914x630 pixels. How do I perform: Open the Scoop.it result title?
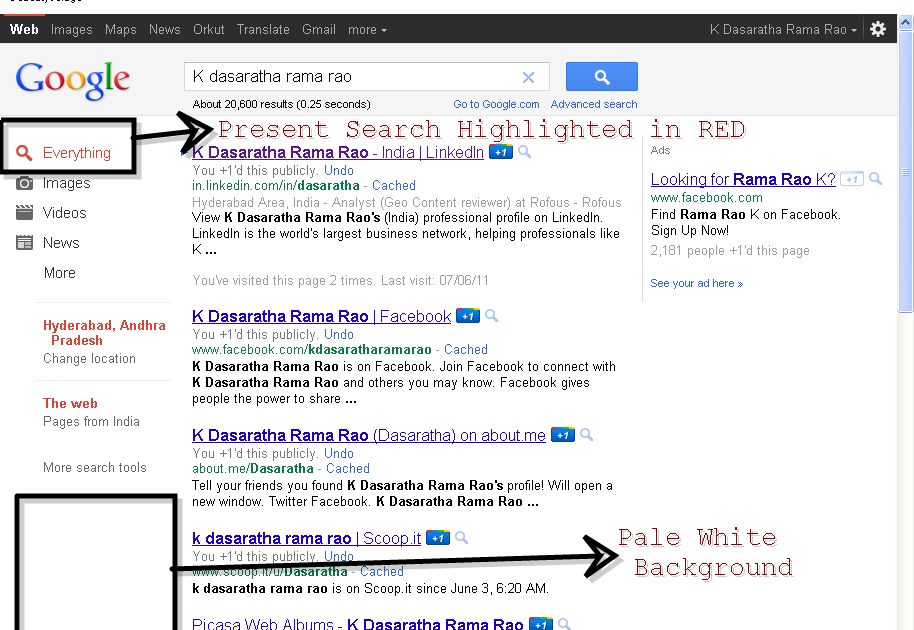click(306, 539)
